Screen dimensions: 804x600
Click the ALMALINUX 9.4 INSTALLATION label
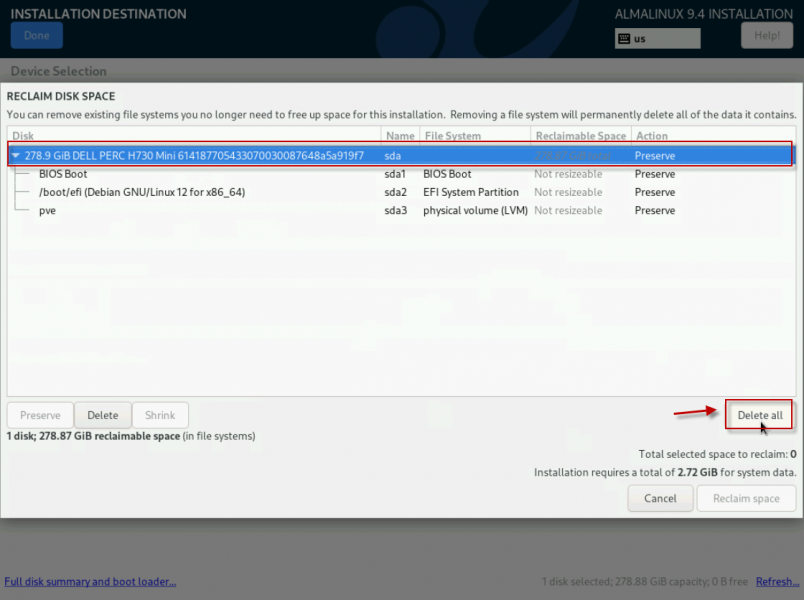[704, 14]
